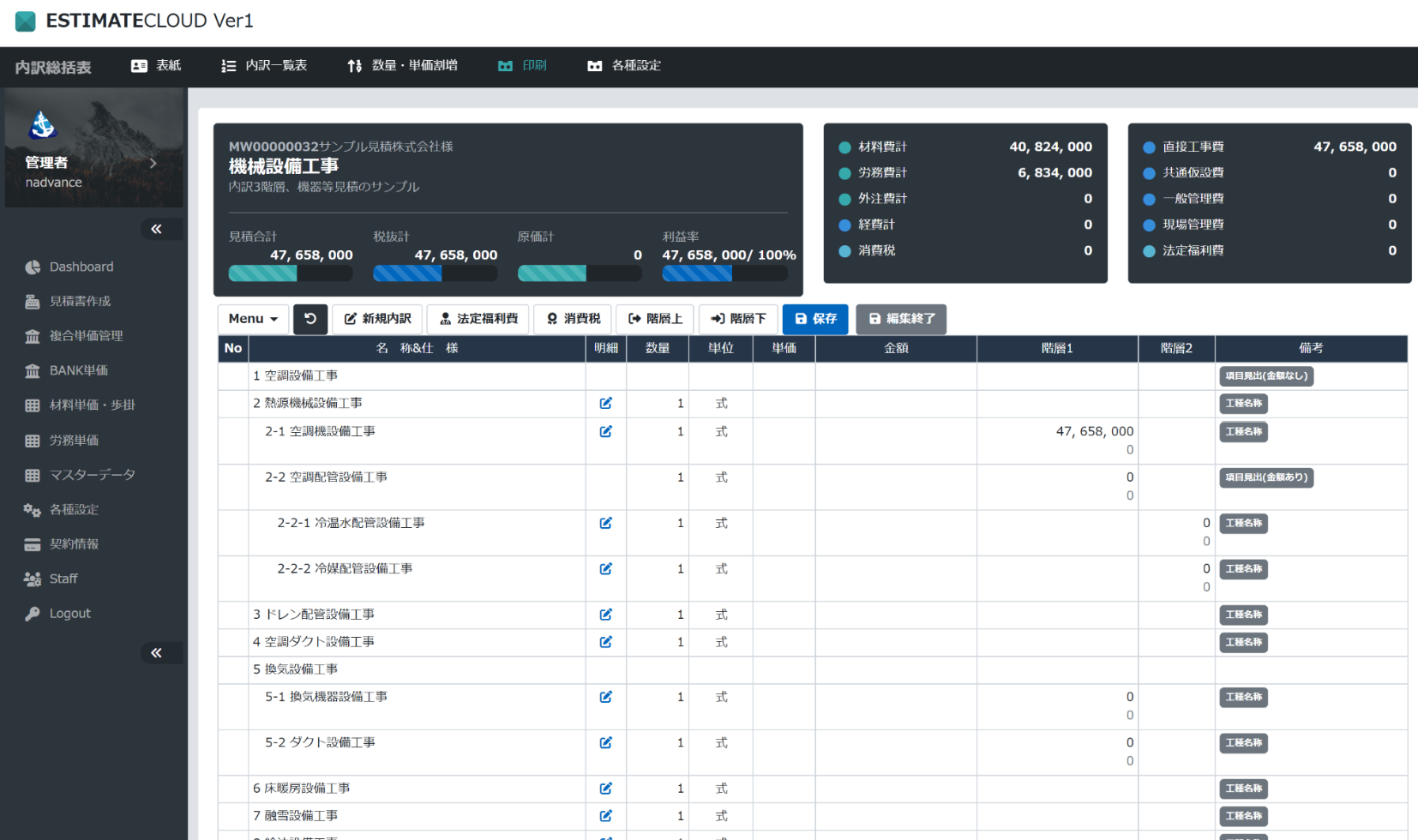Open the 印刷 tab
The image size is (1418, 840).
[x=522, y=66]
